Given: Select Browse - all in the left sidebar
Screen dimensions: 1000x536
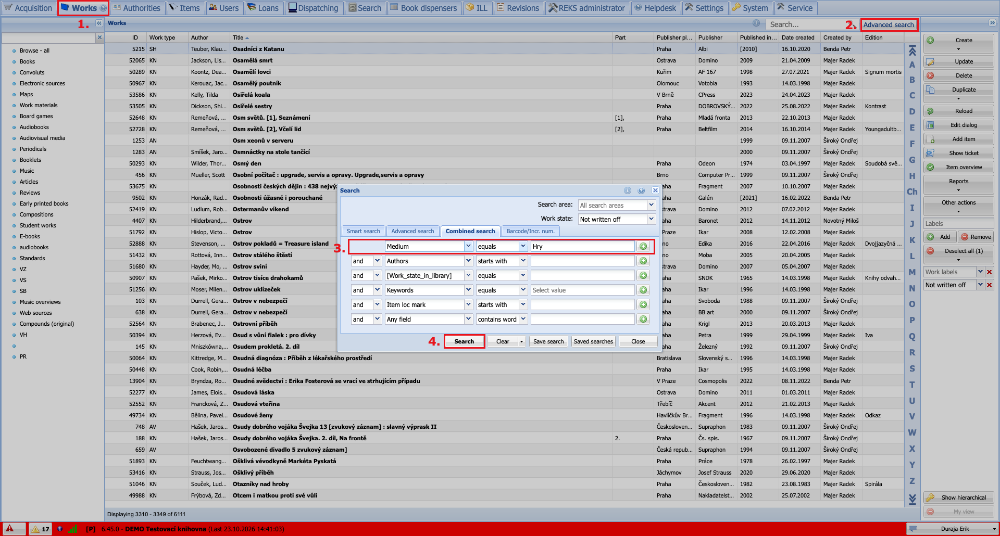Looking at the screenshot, I should (34, 50).
